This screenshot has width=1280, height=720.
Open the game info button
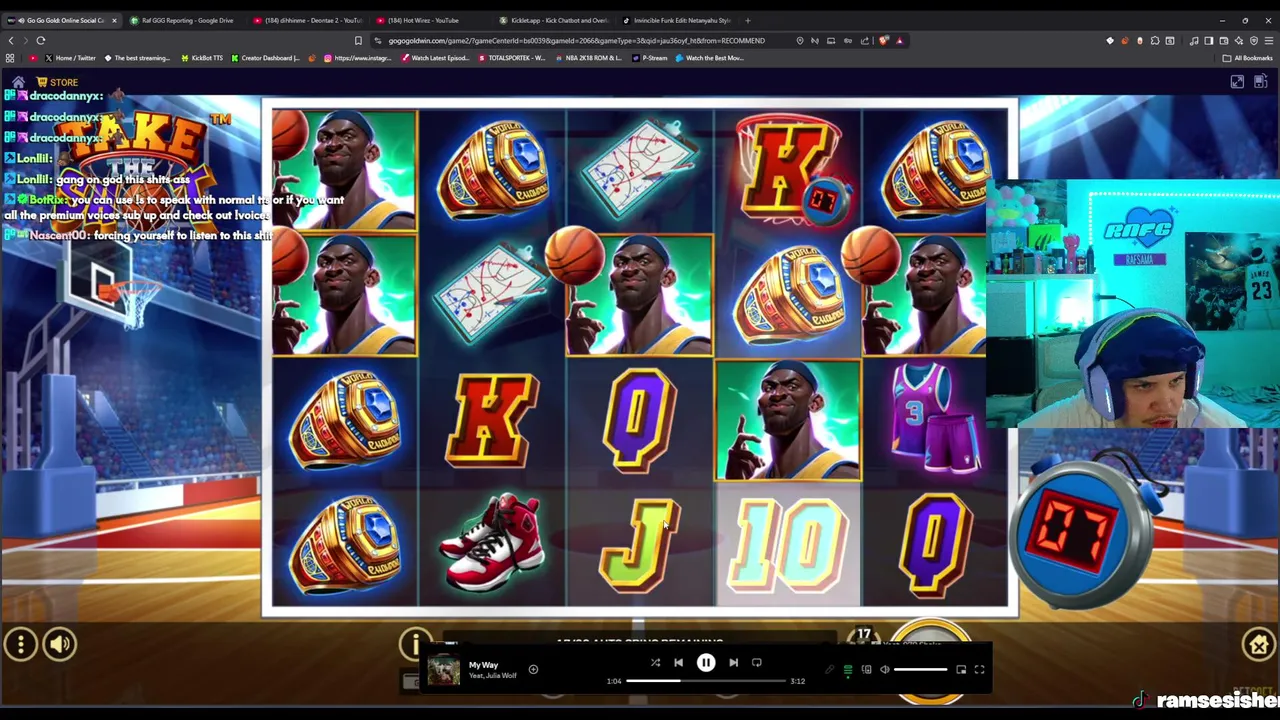(x=415, y=645)
